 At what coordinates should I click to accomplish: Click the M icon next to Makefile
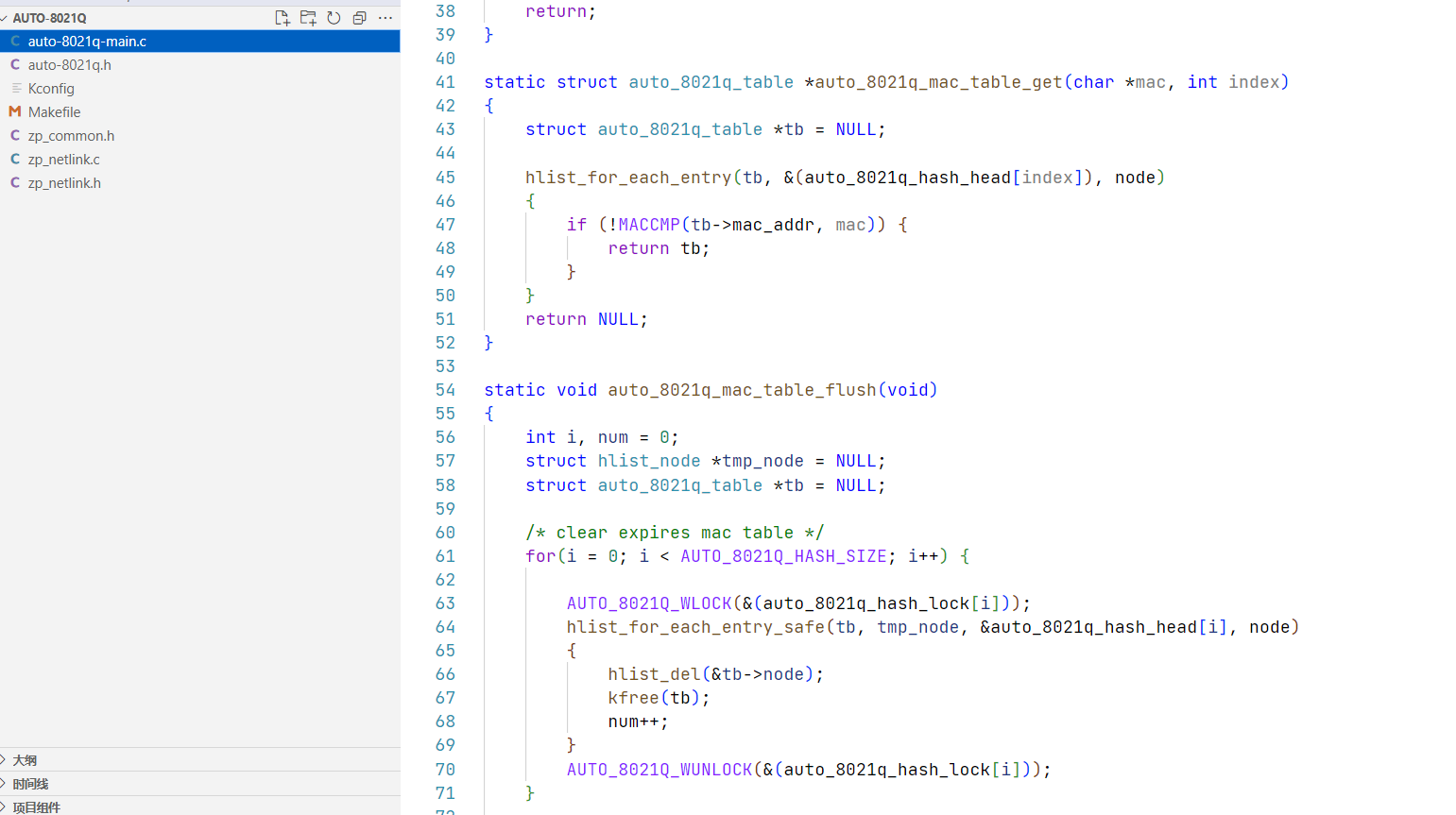tap(15, 112)
